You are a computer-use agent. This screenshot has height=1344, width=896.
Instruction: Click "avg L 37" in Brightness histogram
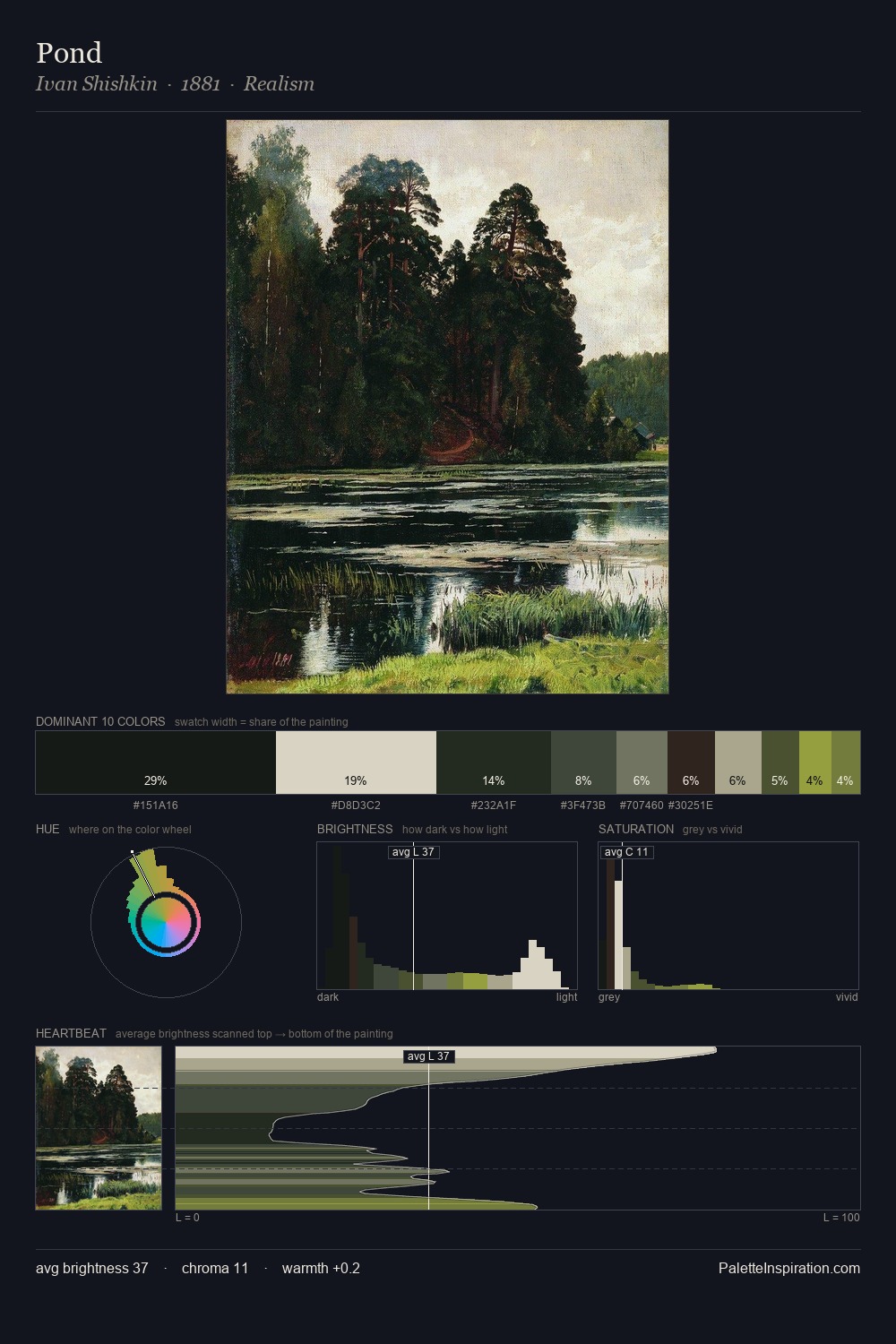tap(414, 852)
